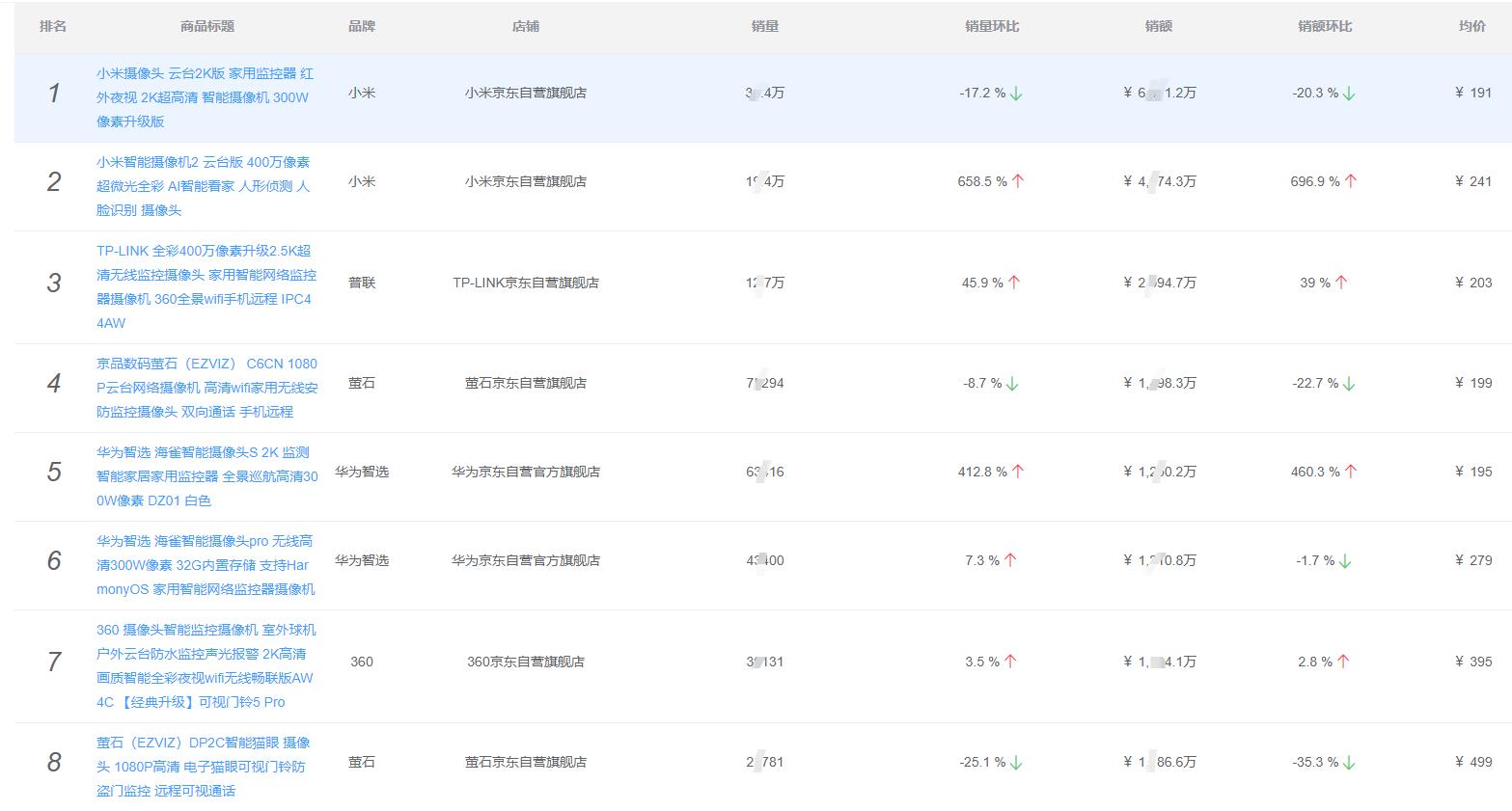Click rank number 1
The image size is (1512, 811).
(54, 94)
